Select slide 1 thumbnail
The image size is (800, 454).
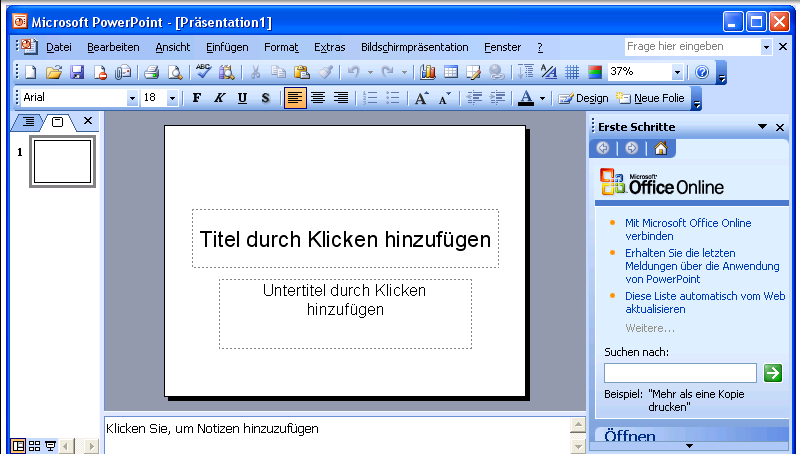(x=62, y=161)
